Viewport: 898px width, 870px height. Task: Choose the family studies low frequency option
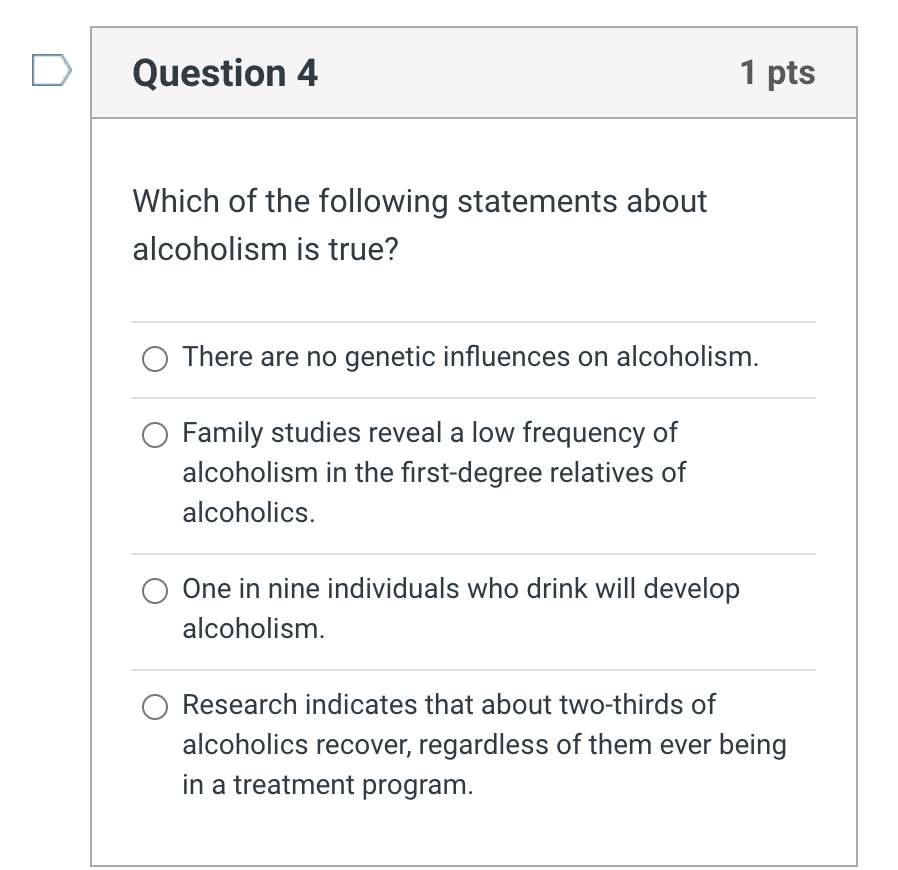(155, 435)
